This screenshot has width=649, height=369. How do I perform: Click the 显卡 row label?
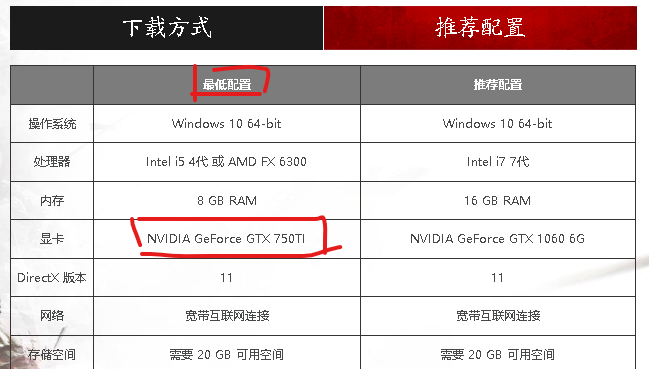pos(52,239)
